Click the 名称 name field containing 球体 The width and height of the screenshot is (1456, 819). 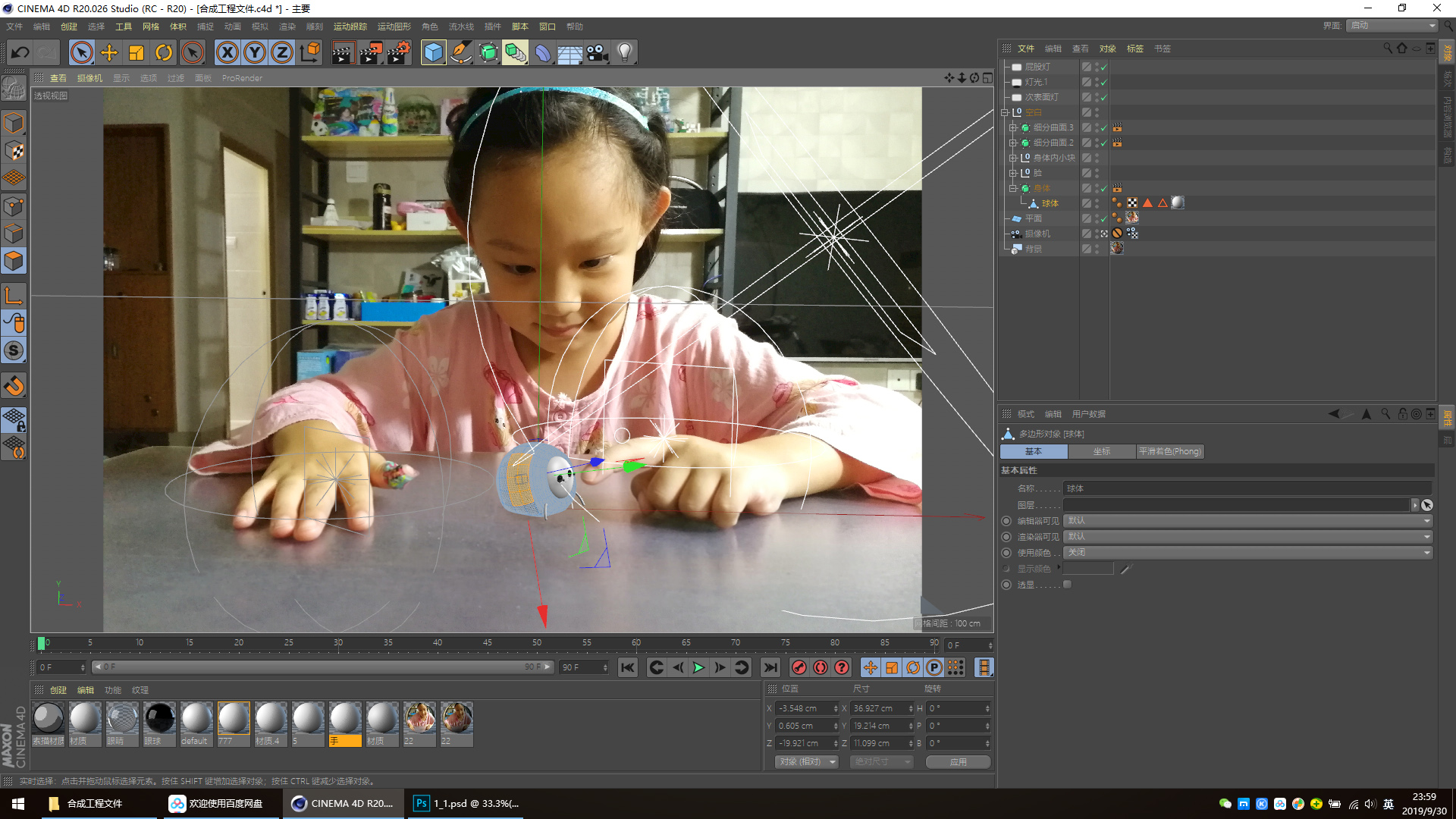1247,488
